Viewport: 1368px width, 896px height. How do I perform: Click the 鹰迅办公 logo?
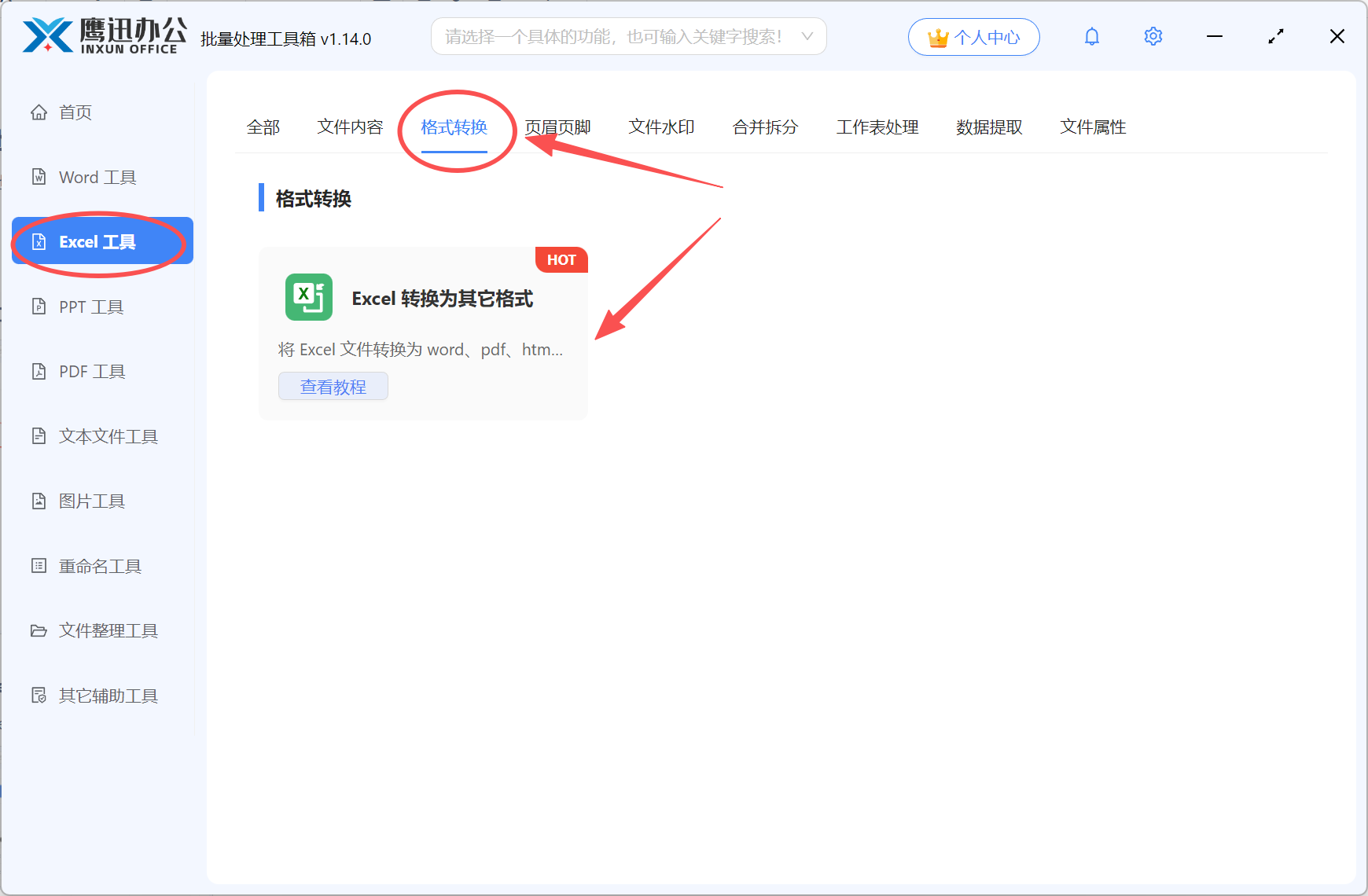pyautogui.click(x=102, y=35)
